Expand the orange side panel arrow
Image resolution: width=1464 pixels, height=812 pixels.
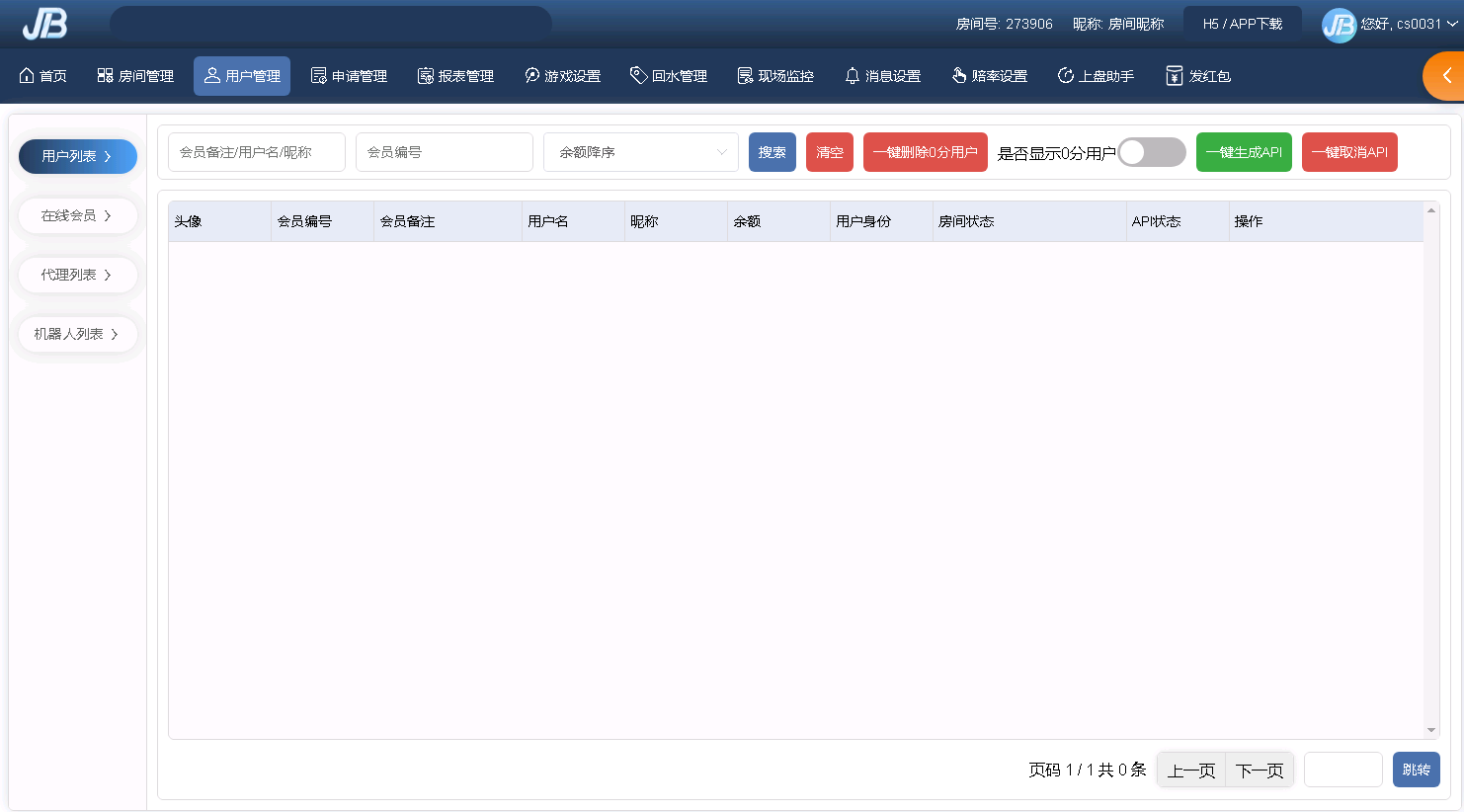pos(1446,76)
